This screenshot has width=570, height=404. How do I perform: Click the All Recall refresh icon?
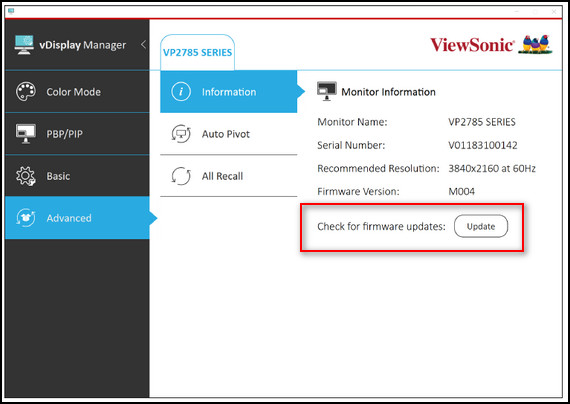pos(181,176)
